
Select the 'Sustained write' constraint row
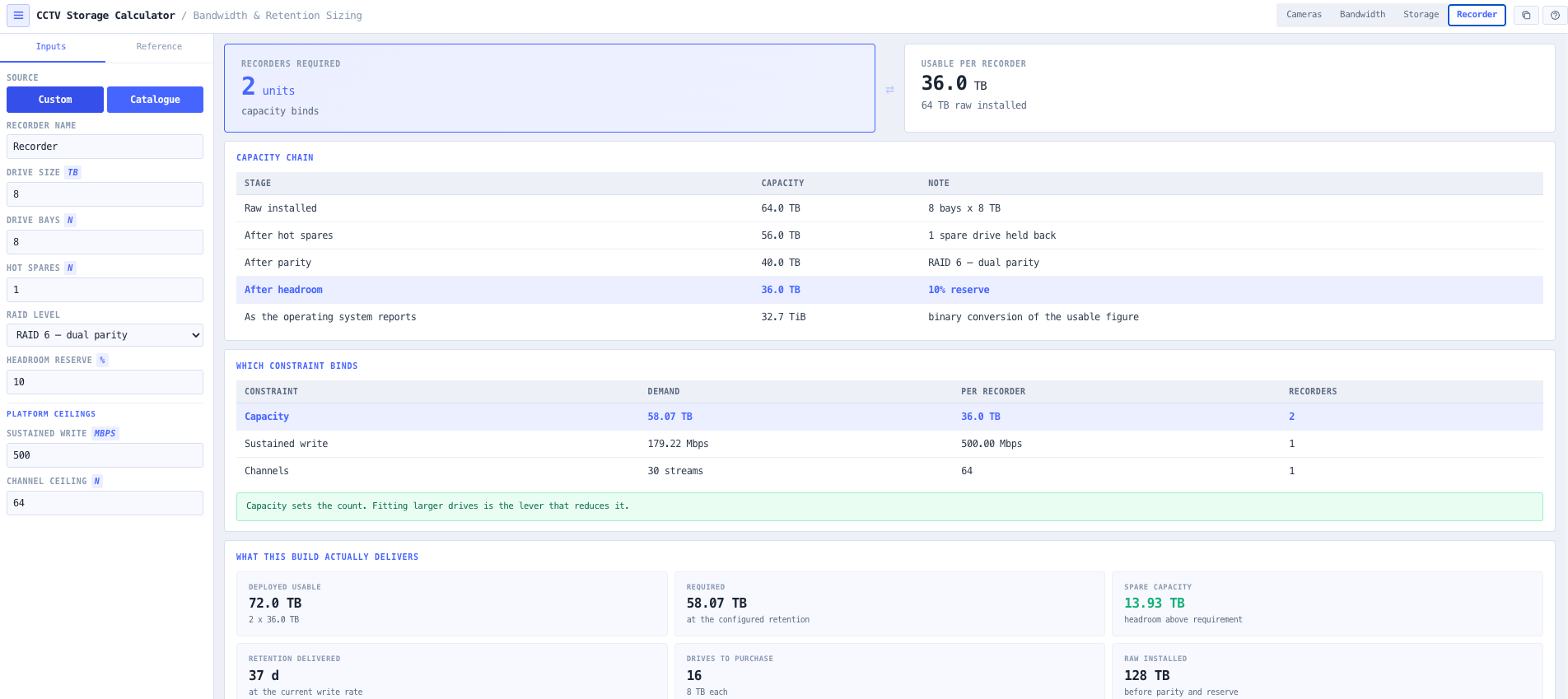(889, 444)
